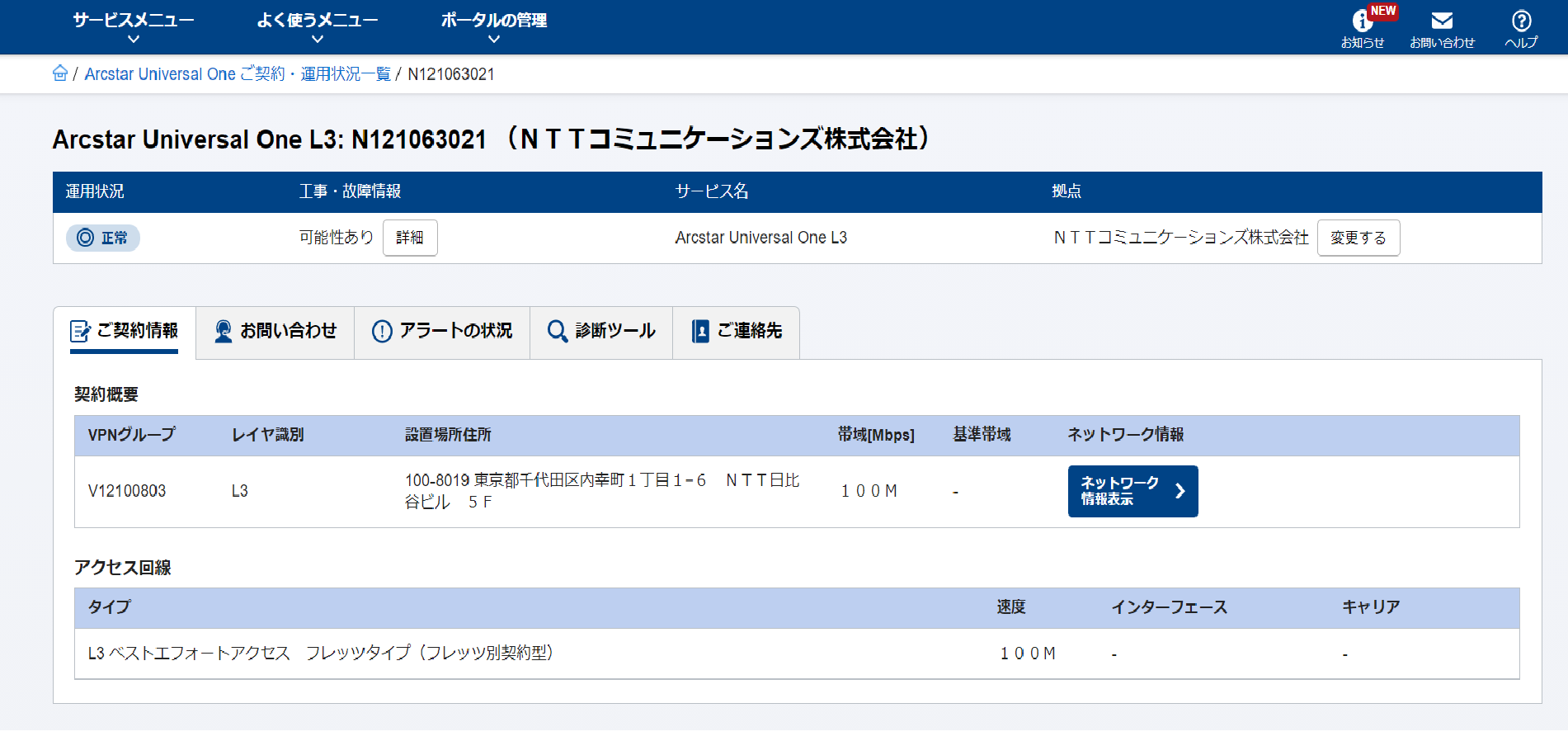This screenshot has height=741, width=1568.
Task: Open Arcstar Universal One ご契約・運用状況一覧 breadcrumb link
Action: pyautogui.click(x=238, y=74)
